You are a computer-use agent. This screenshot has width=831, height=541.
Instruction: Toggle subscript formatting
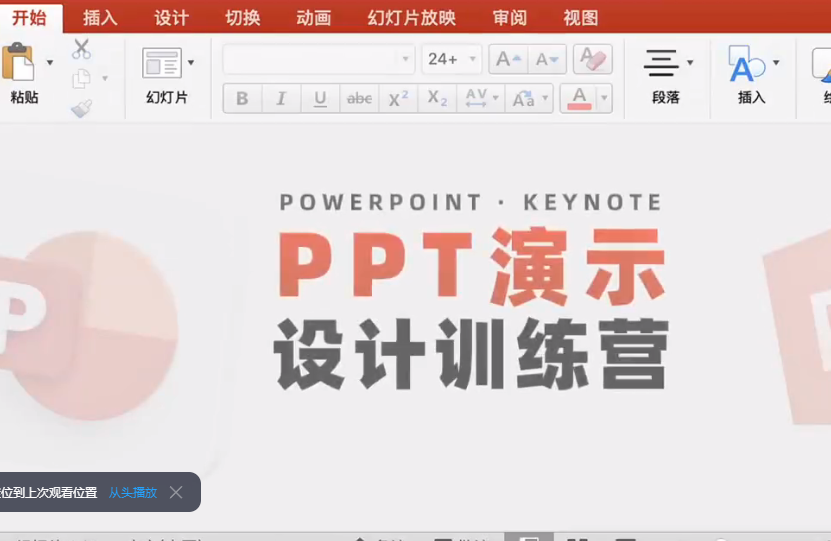[437, 98]
